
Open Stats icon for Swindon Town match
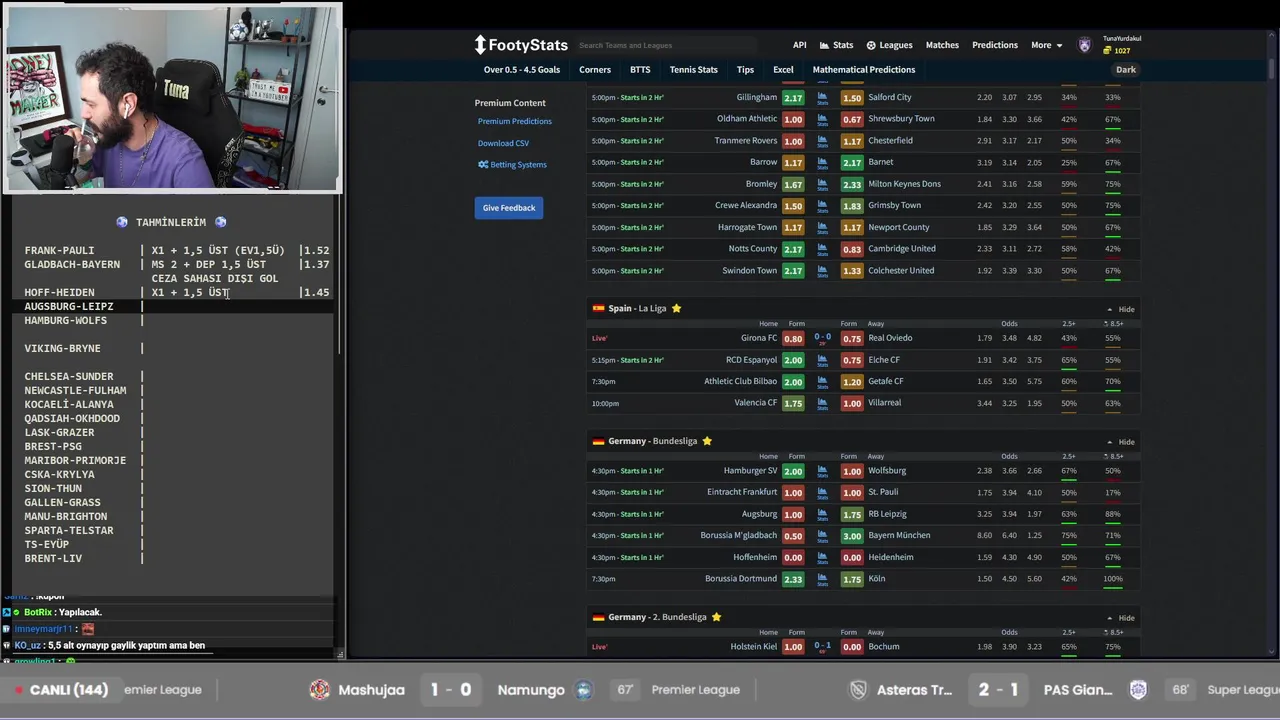[x=822, y=271]
